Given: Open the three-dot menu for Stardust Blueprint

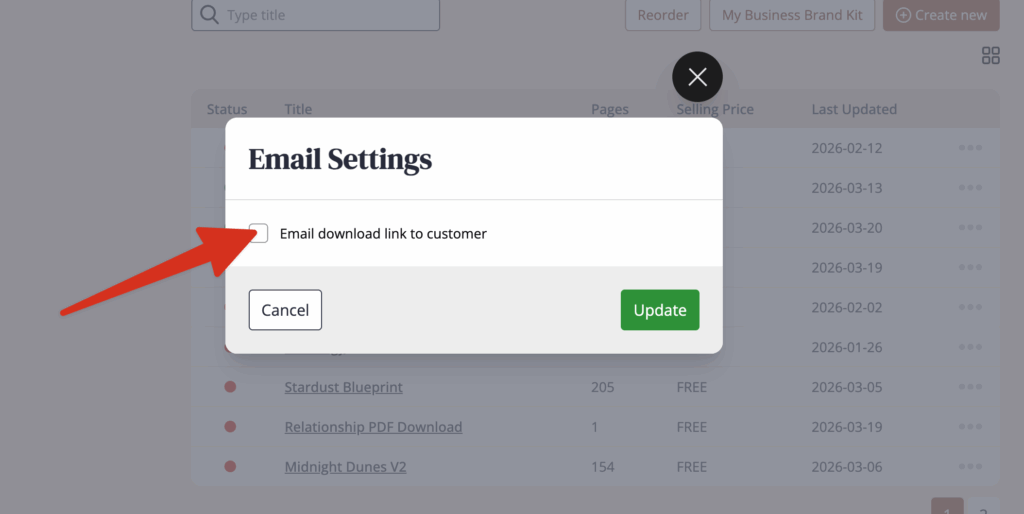Looking at the screenshot, I should pyautogui.click(x=969, y=387).
